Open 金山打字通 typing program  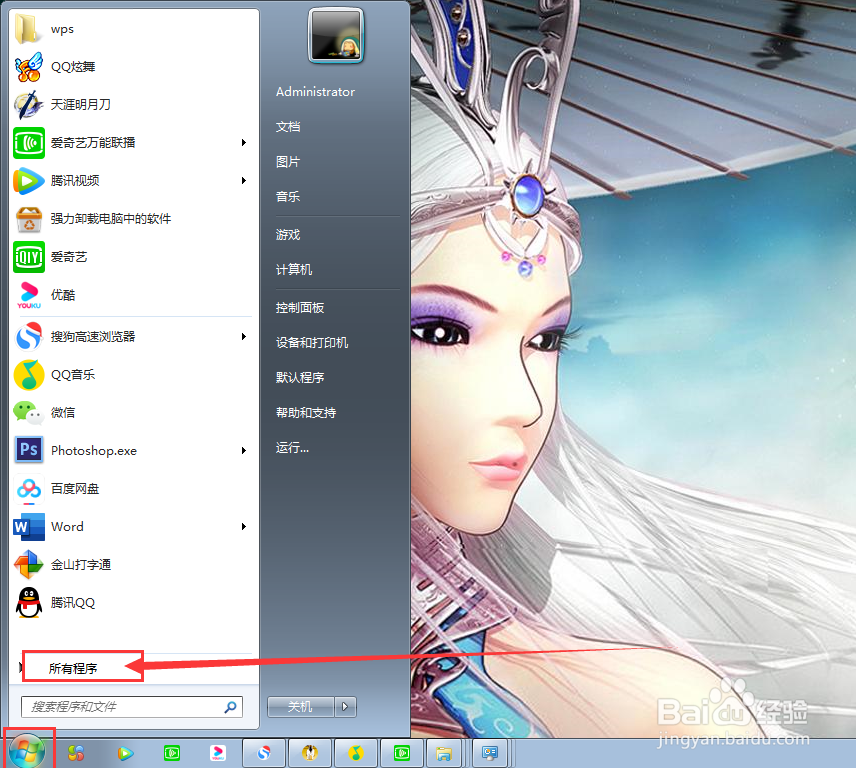(x=132, y=564)
